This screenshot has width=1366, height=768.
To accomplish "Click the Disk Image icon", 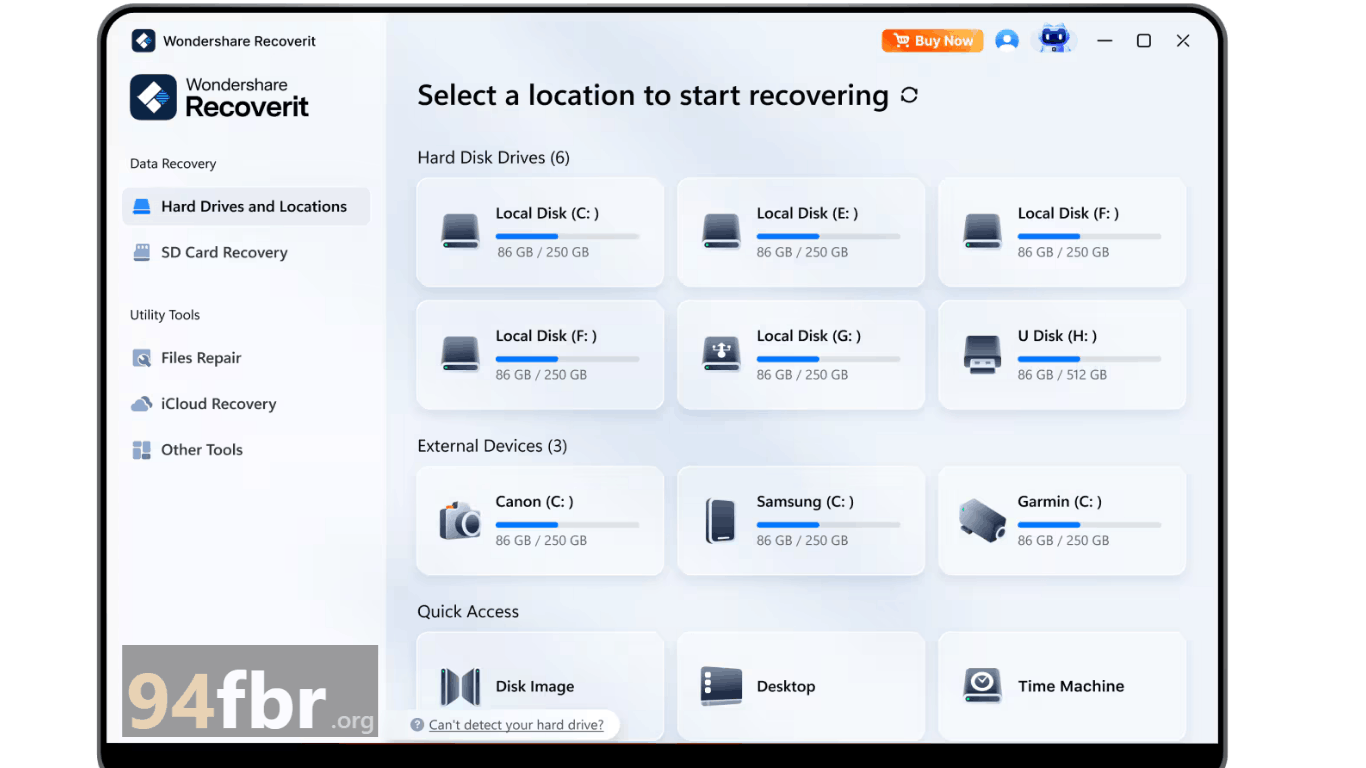I will click(460, 686).
